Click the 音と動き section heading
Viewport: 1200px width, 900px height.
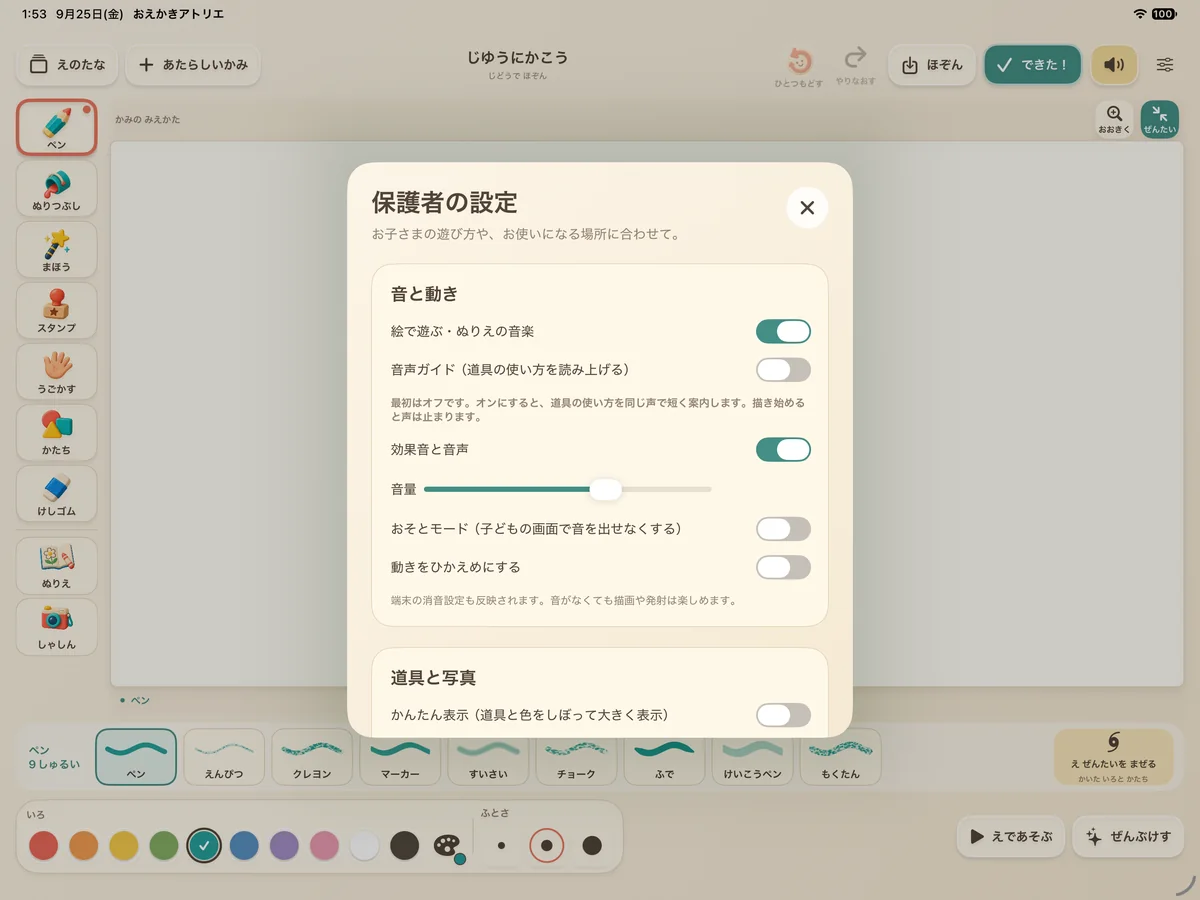click(424, 294)
